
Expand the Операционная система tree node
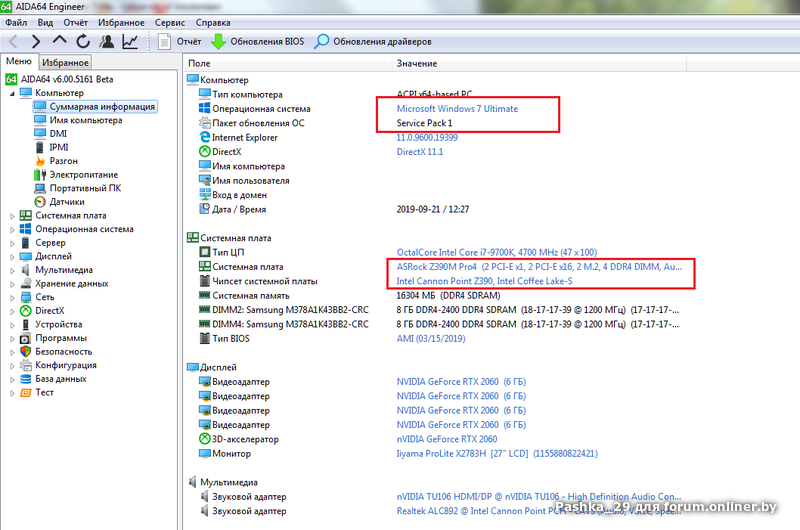[x=12, y=230]
